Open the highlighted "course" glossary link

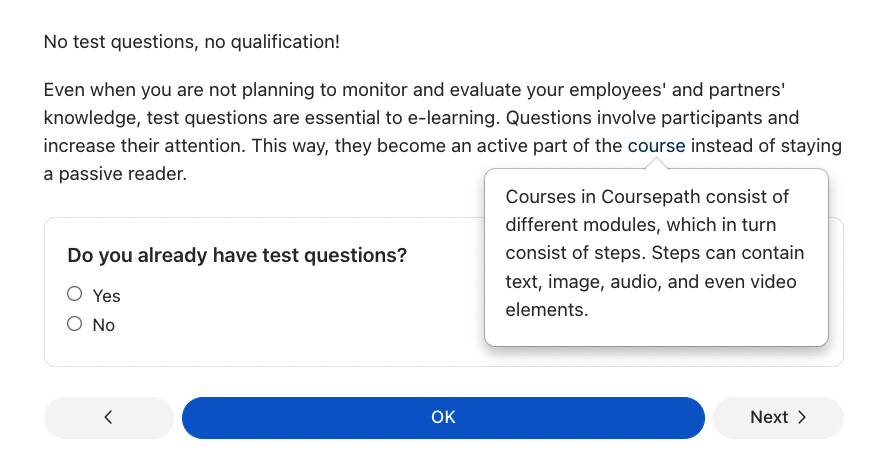coord(656,146)
